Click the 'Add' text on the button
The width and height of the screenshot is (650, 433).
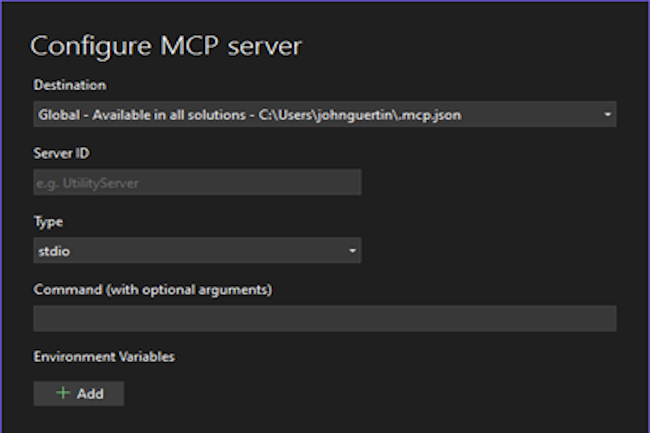[x=90, y=394]
